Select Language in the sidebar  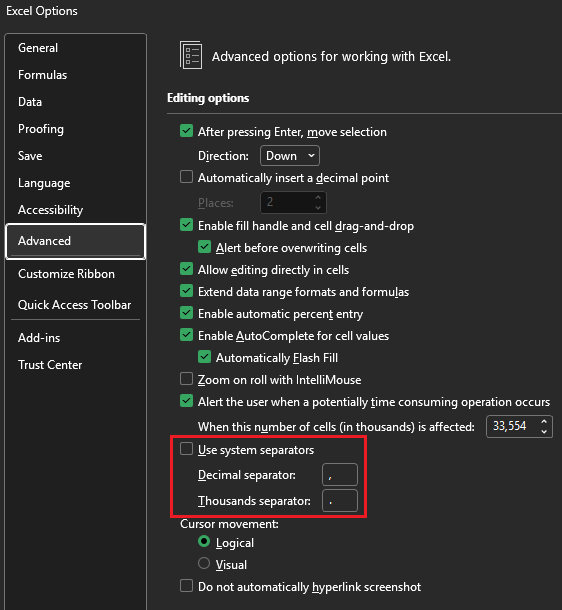pyautogui.click(x=44, y=183)
